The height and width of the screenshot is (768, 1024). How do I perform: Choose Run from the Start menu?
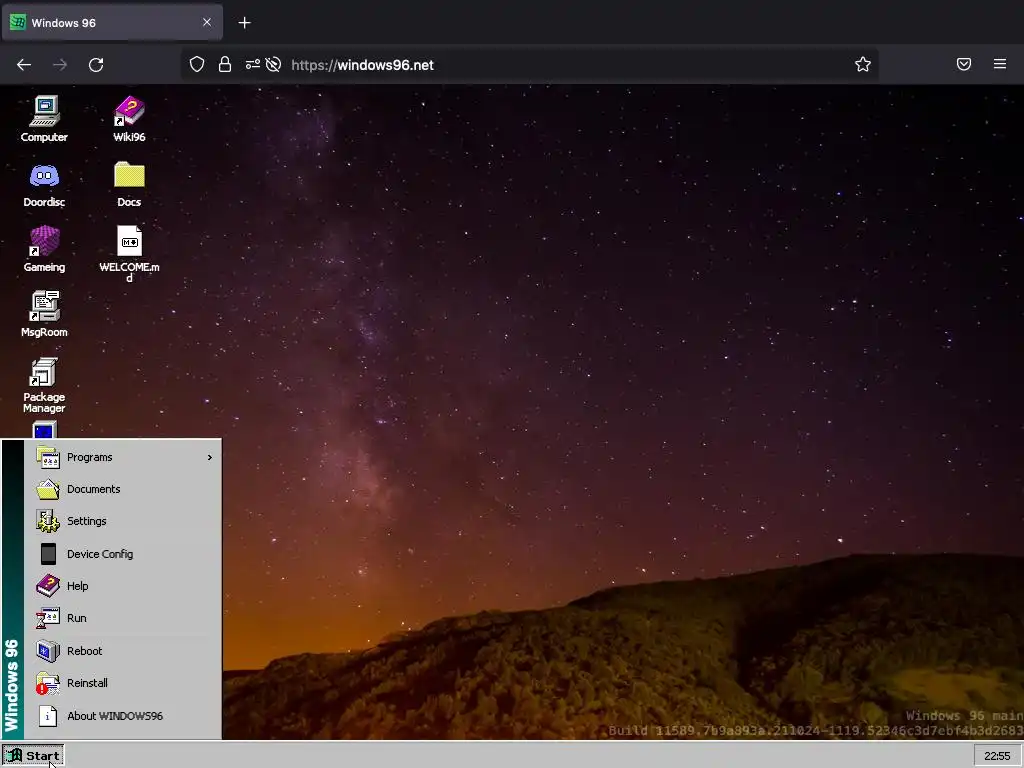click(123, 618)
